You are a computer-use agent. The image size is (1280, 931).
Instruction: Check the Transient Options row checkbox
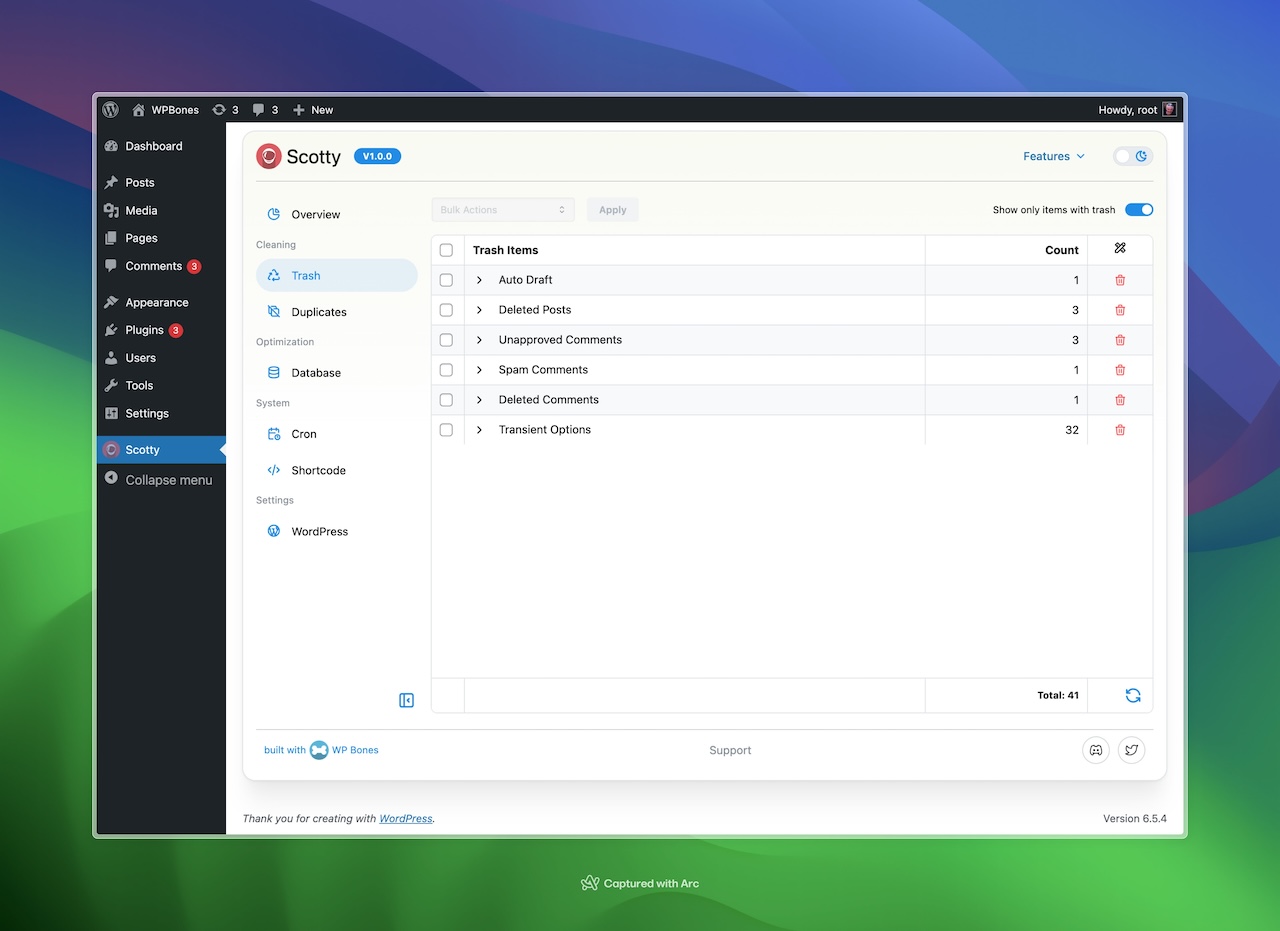[x=446, y=430]
